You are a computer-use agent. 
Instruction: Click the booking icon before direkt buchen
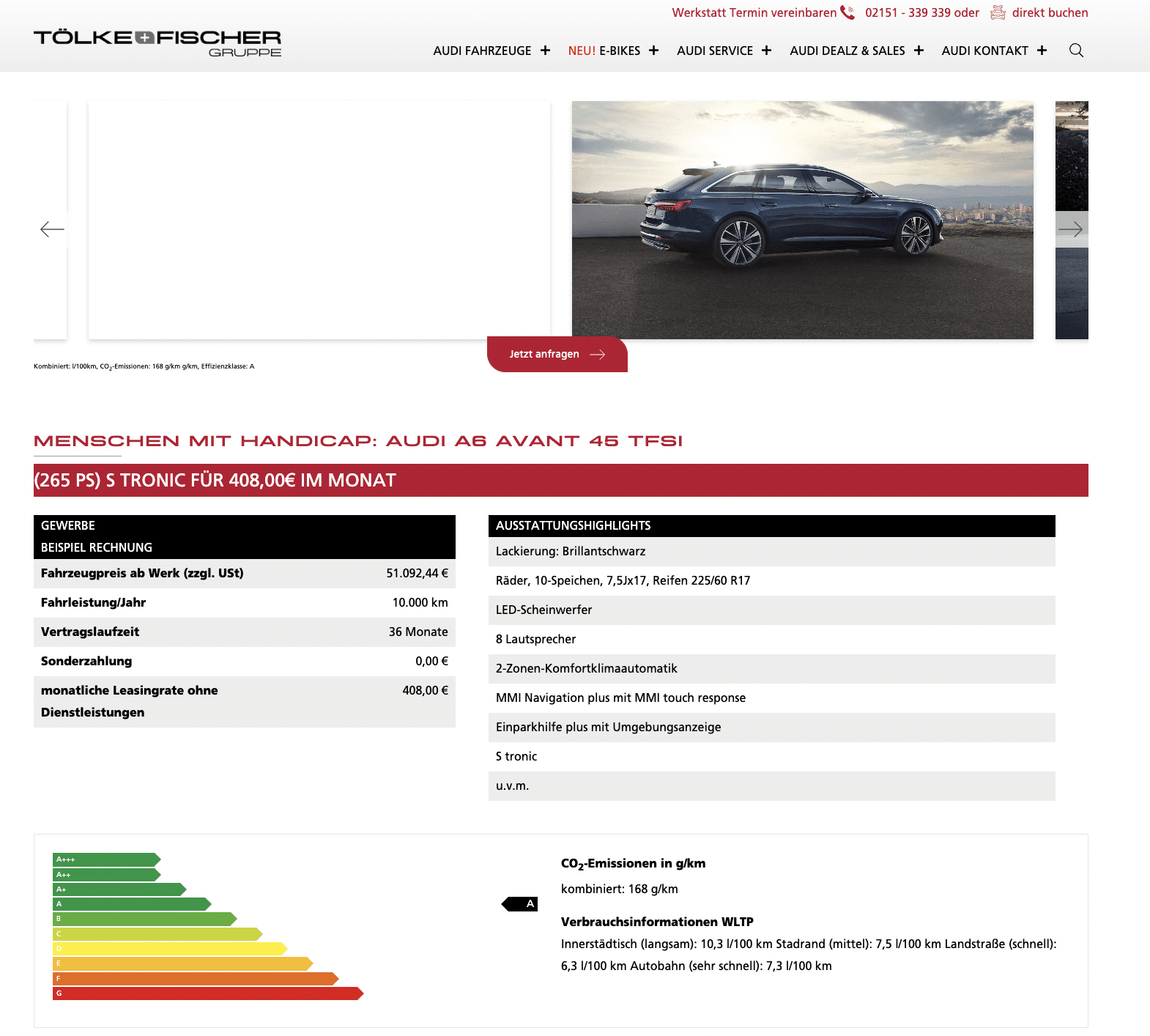tap(998, 12)
